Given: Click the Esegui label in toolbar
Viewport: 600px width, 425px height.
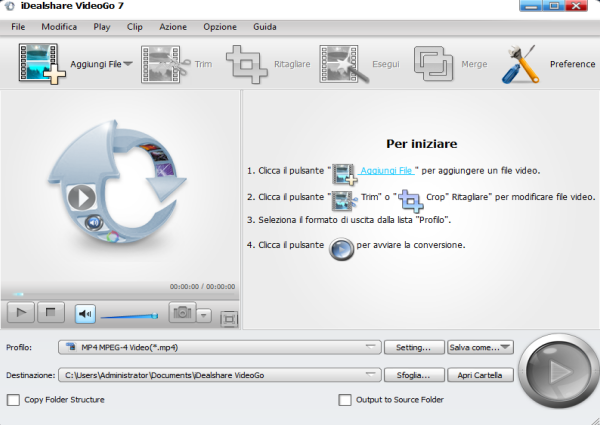Looking at the screenshot, I should (386, 64).
